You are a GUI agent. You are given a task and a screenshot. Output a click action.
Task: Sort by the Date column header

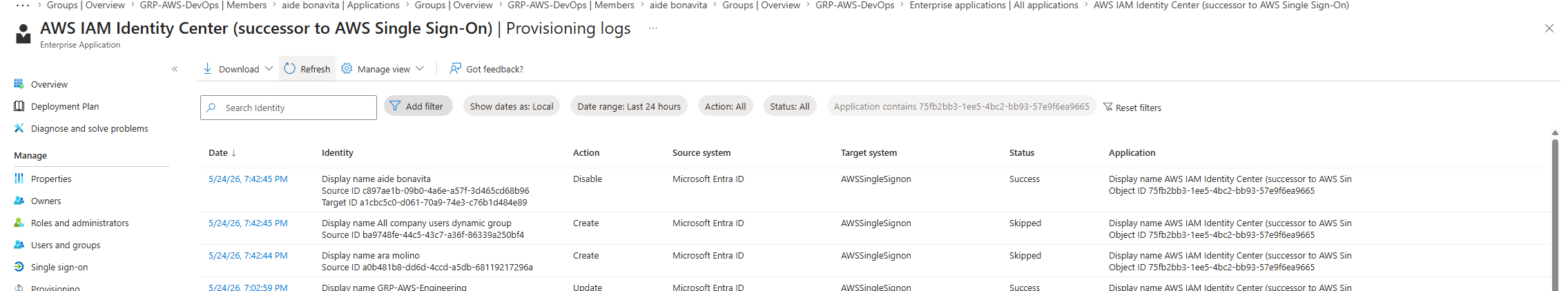(222, 153)
